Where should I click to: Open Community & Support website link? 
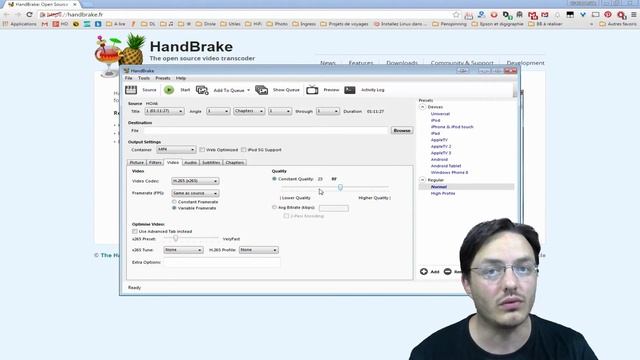click(x=462, y=63)
